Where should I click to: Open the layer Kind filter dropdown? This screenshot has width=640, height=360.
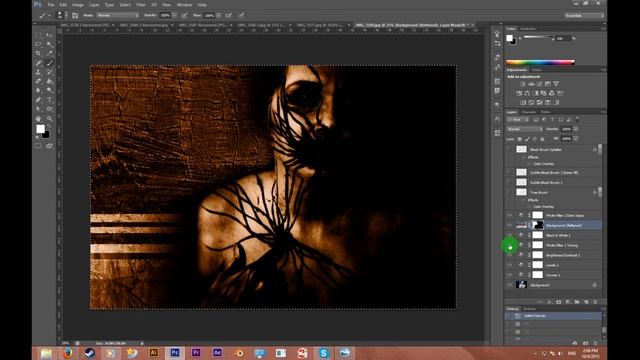[518, 120]
